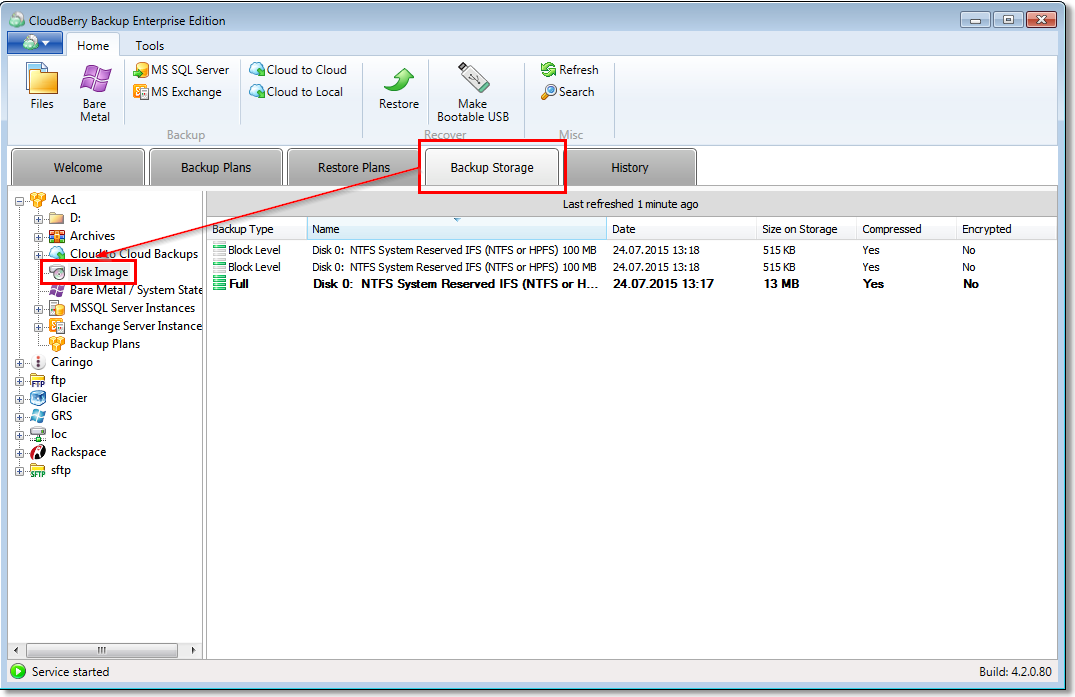Switch to the Home ribbon tab
Screen dimensions: 1075x697
point(93,45)
